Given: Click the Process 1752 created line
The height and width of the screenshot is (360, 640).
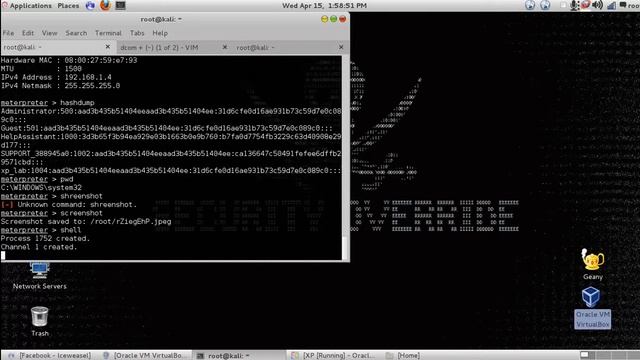Looking at the screenshot, I should pos(45,238).
